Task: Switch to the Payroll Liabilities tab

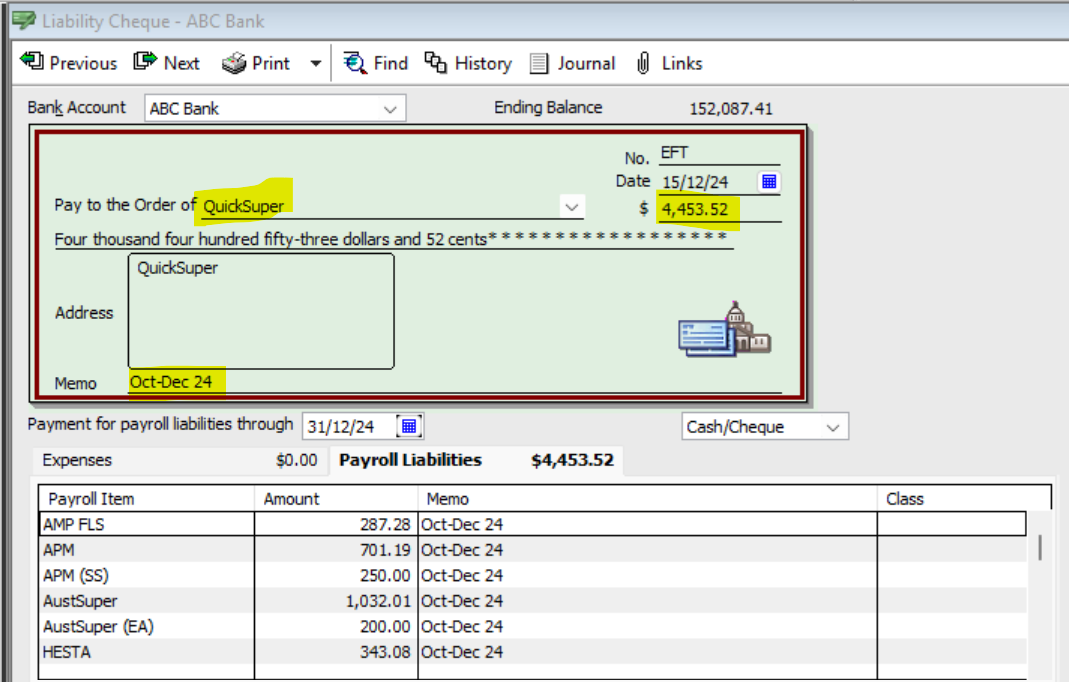Action: [x=477, y=460]
